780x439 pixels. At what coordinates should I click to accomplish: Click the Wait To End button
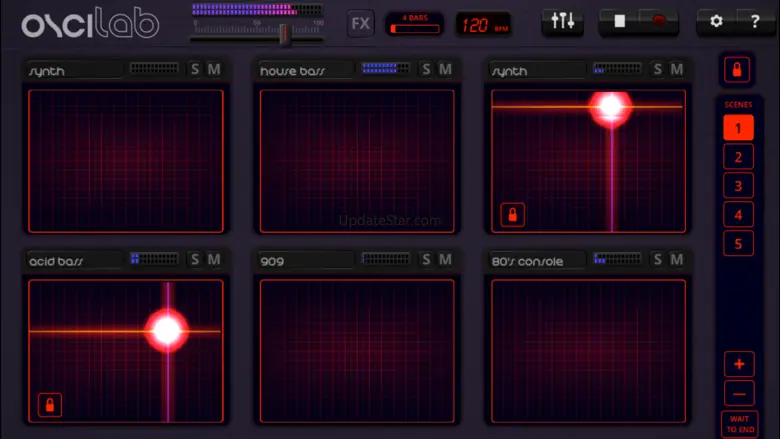point(739,424)
